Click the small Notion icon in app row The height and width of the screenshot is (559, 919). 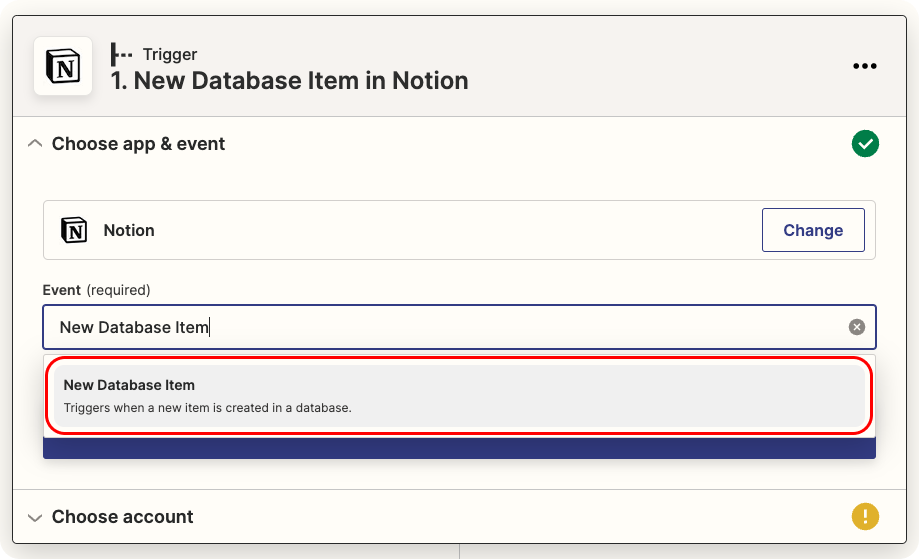click(x=74, y=230)
